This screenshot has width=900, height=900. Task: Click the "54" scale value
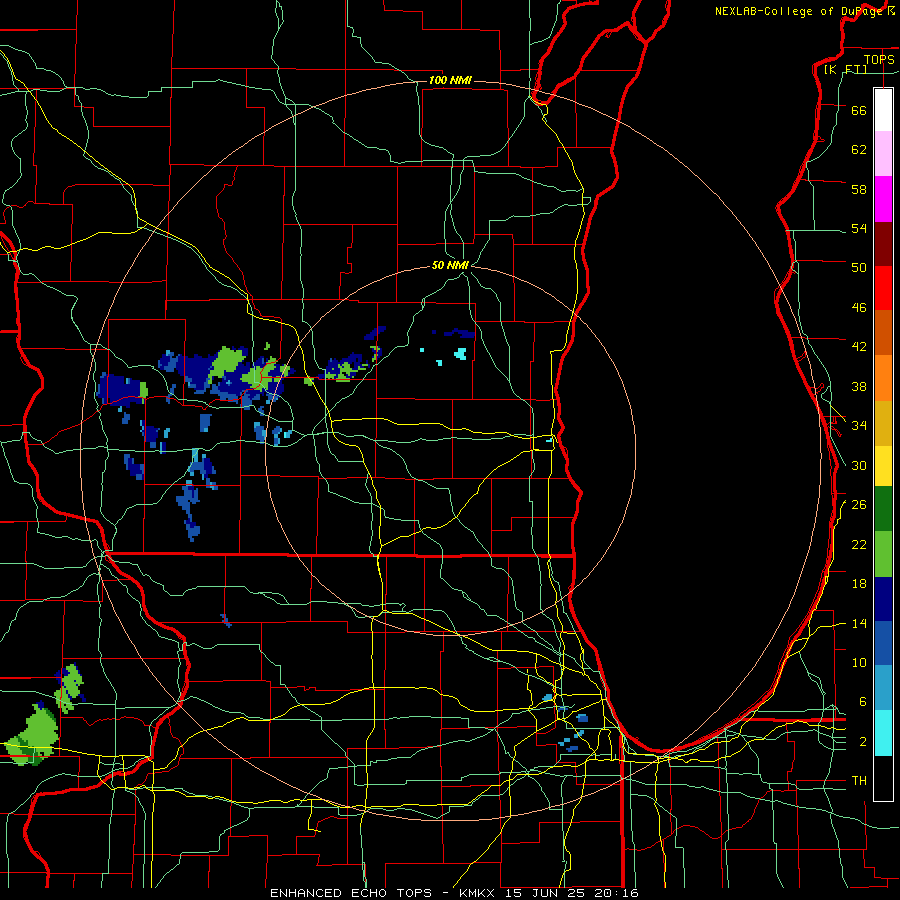[859, 228]
